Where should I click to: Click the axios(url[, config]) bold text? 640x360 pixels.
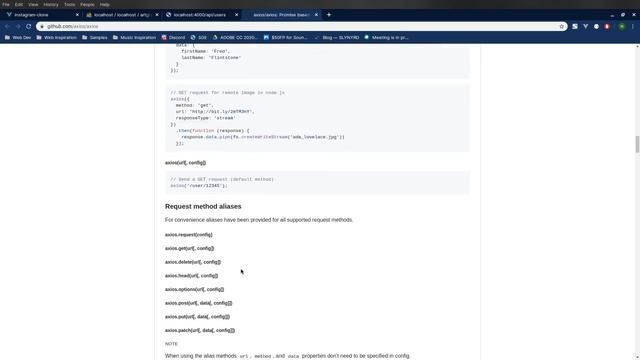[185, 162]
